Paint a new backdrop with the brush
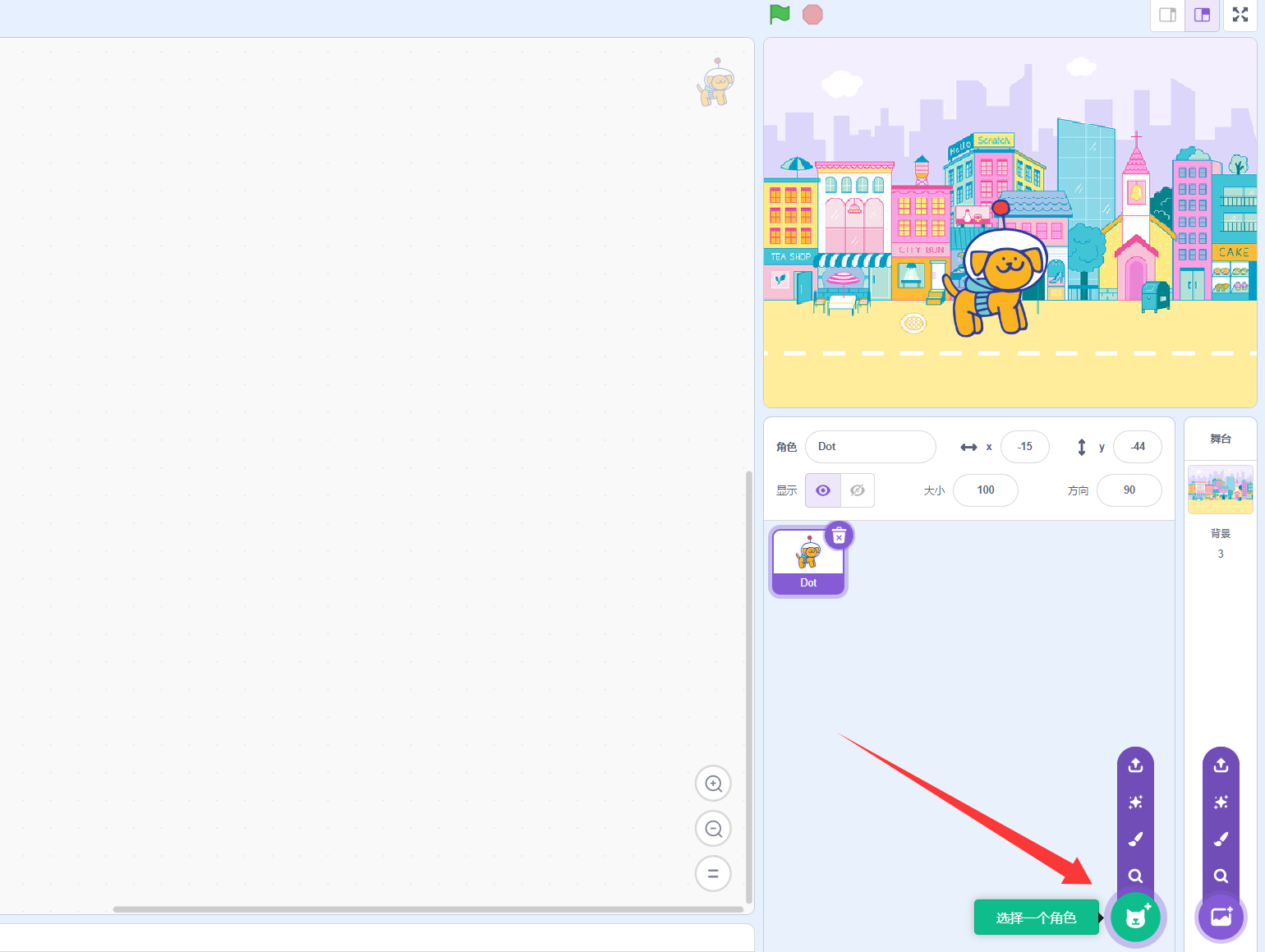Viewport: 1265px width, 952px height. (x=1221, y=839)
